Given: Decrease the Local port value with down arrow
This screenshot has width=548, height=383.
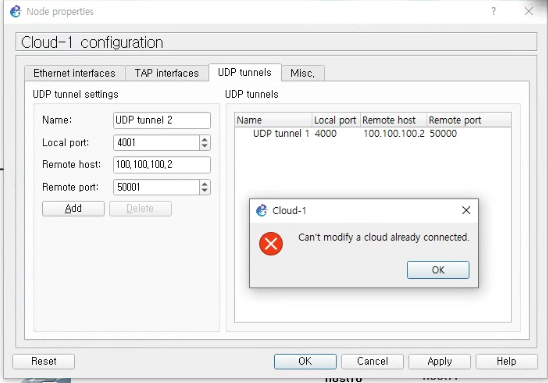Looking at the screenshot, I should click(205, 146).
